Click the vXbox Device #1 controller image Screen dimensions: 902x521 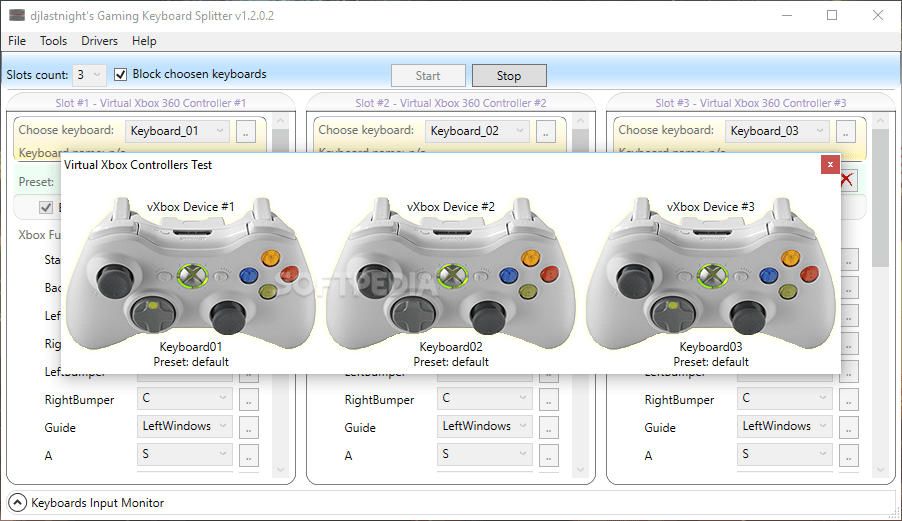(x=190, y=273)
